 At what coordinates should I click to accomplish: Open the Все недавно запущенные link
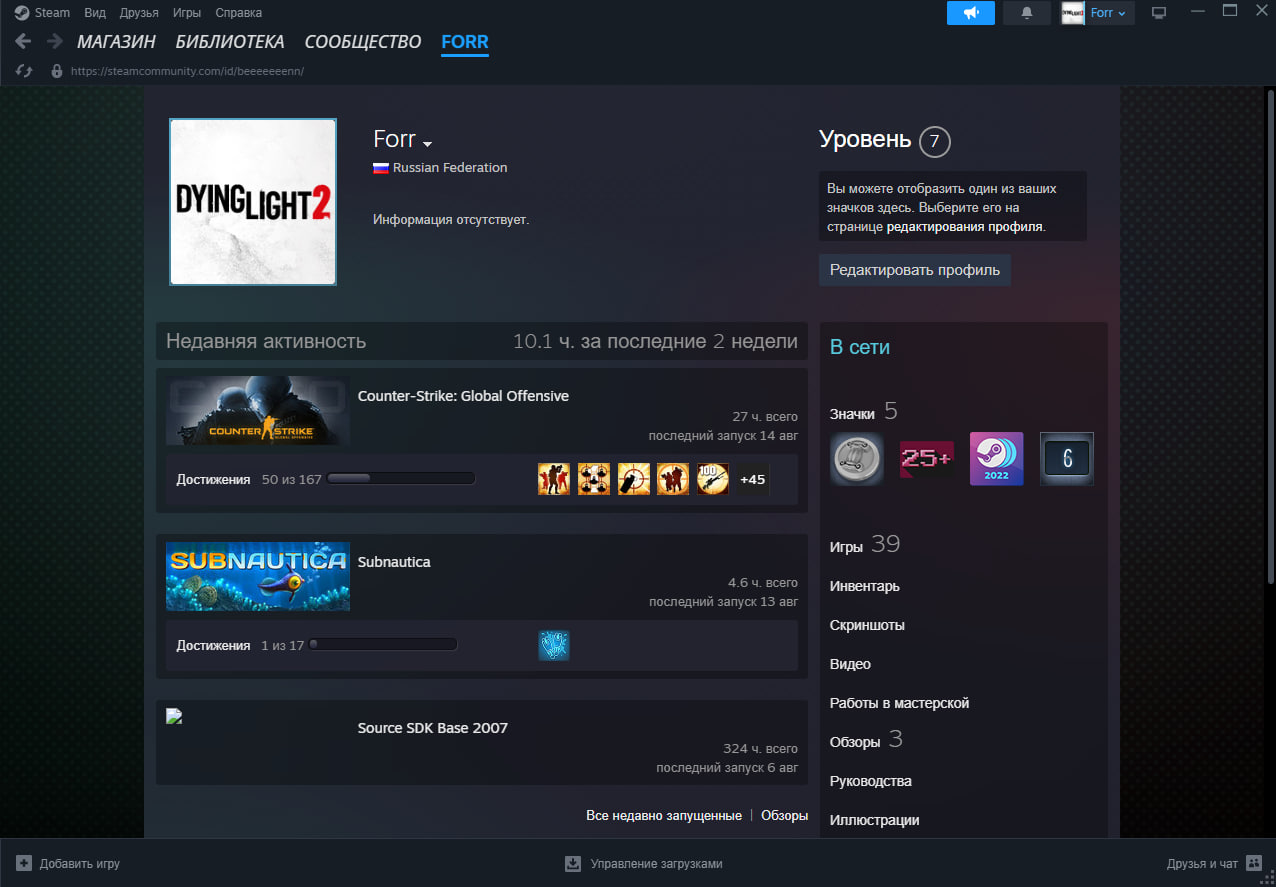click(x=664, y=815)
